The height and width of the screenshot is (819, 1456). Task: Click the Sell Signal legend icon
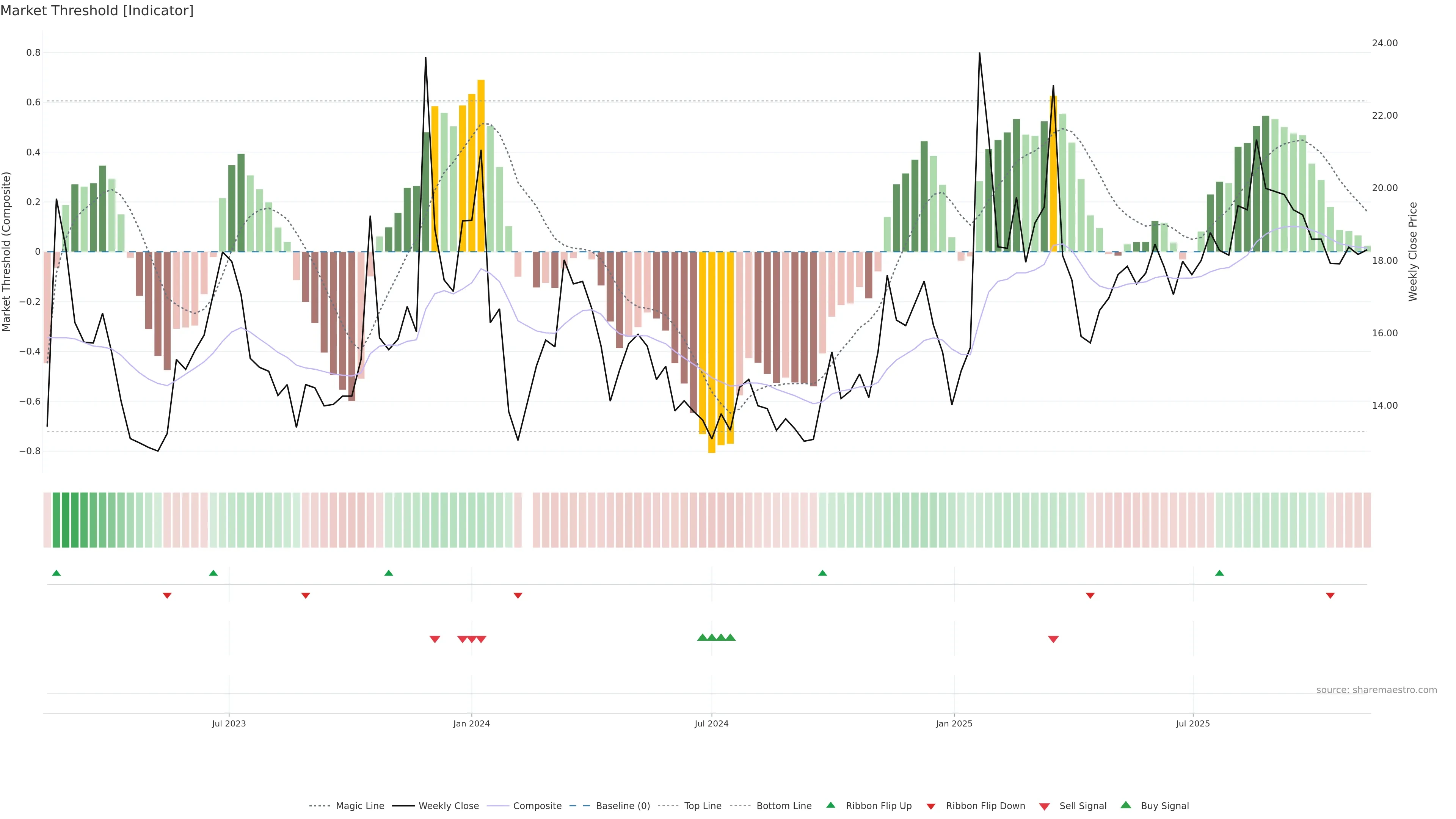point(1045,806)
